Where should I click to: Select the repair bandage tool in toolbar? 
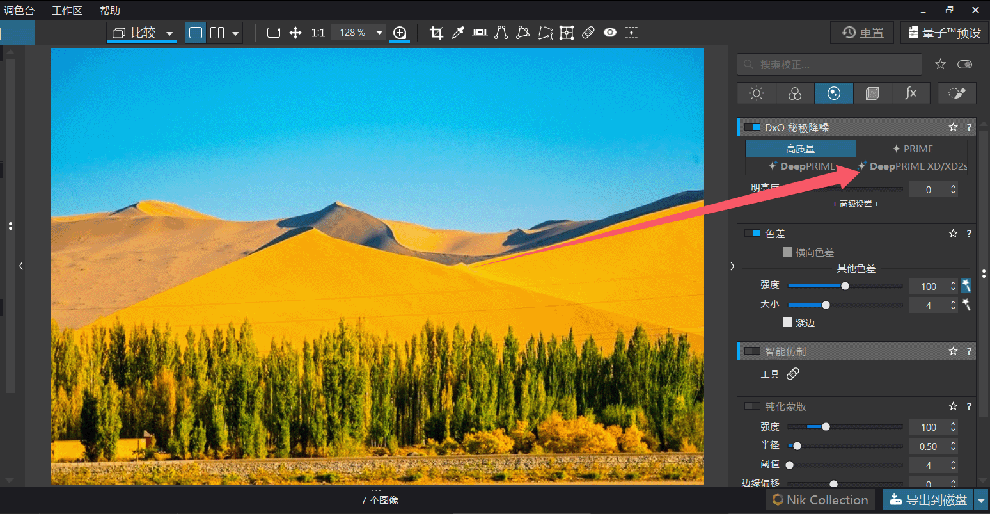coord(588,33)
